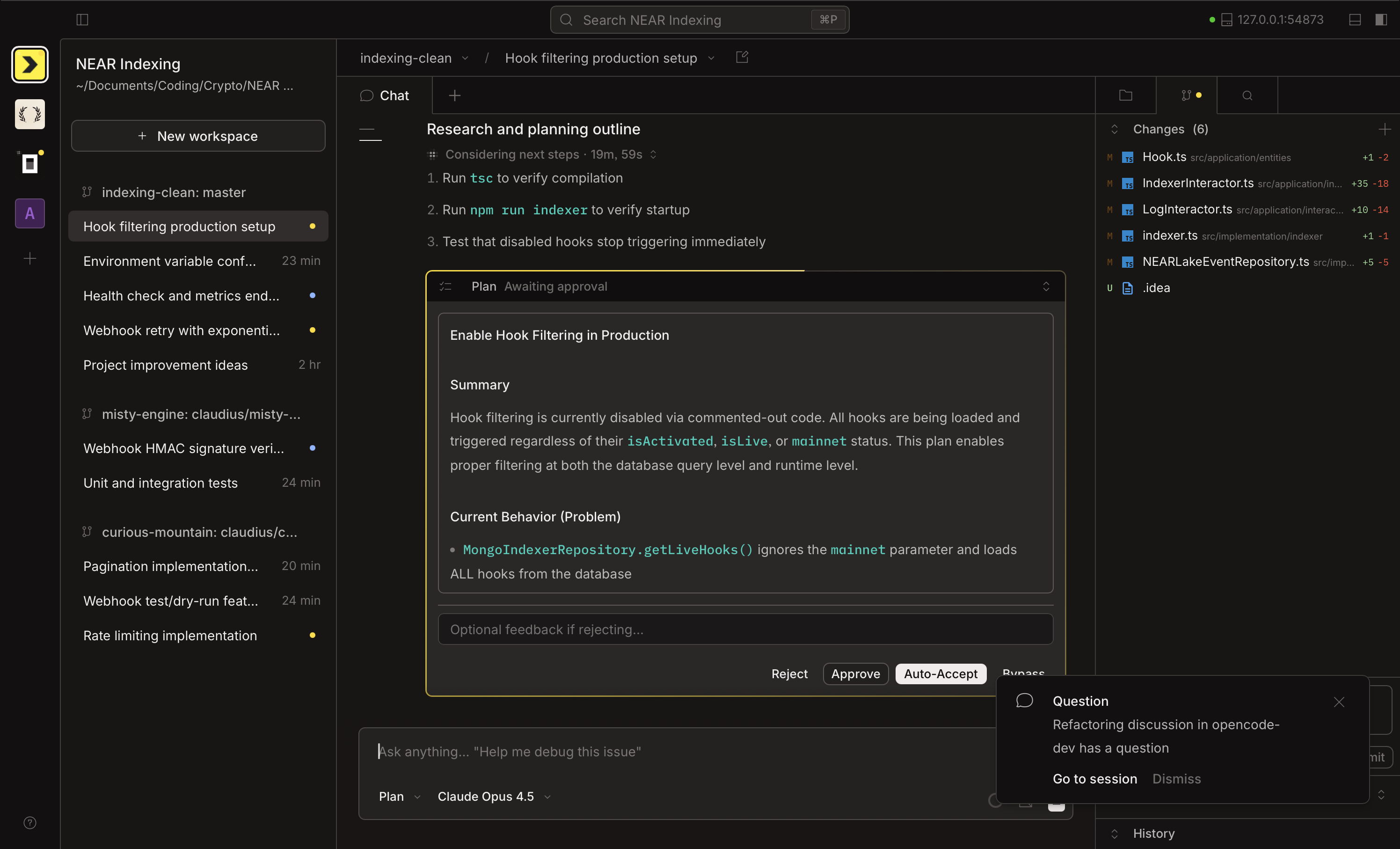Switch to the Chat tab
Screen dimensions: 1400x849
pyautogui.click(x=385, y=95)
